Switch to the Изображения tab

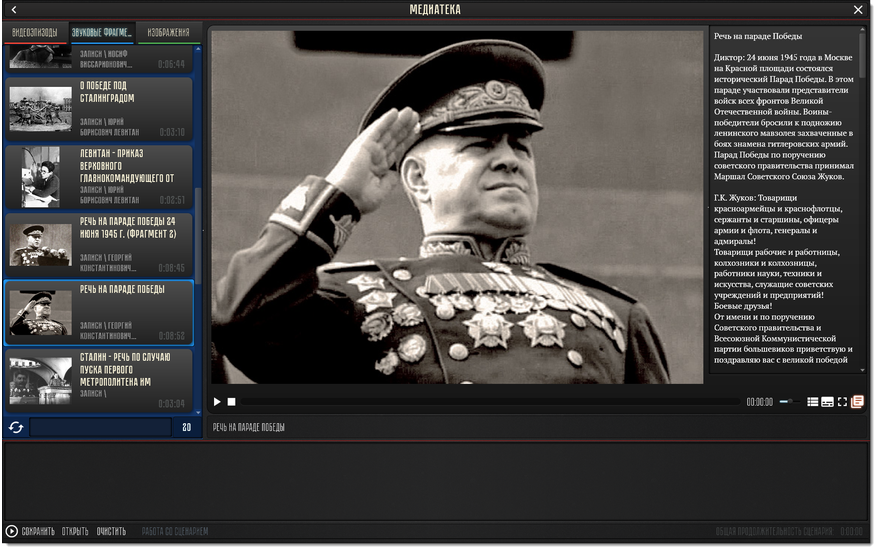point(168,33)
